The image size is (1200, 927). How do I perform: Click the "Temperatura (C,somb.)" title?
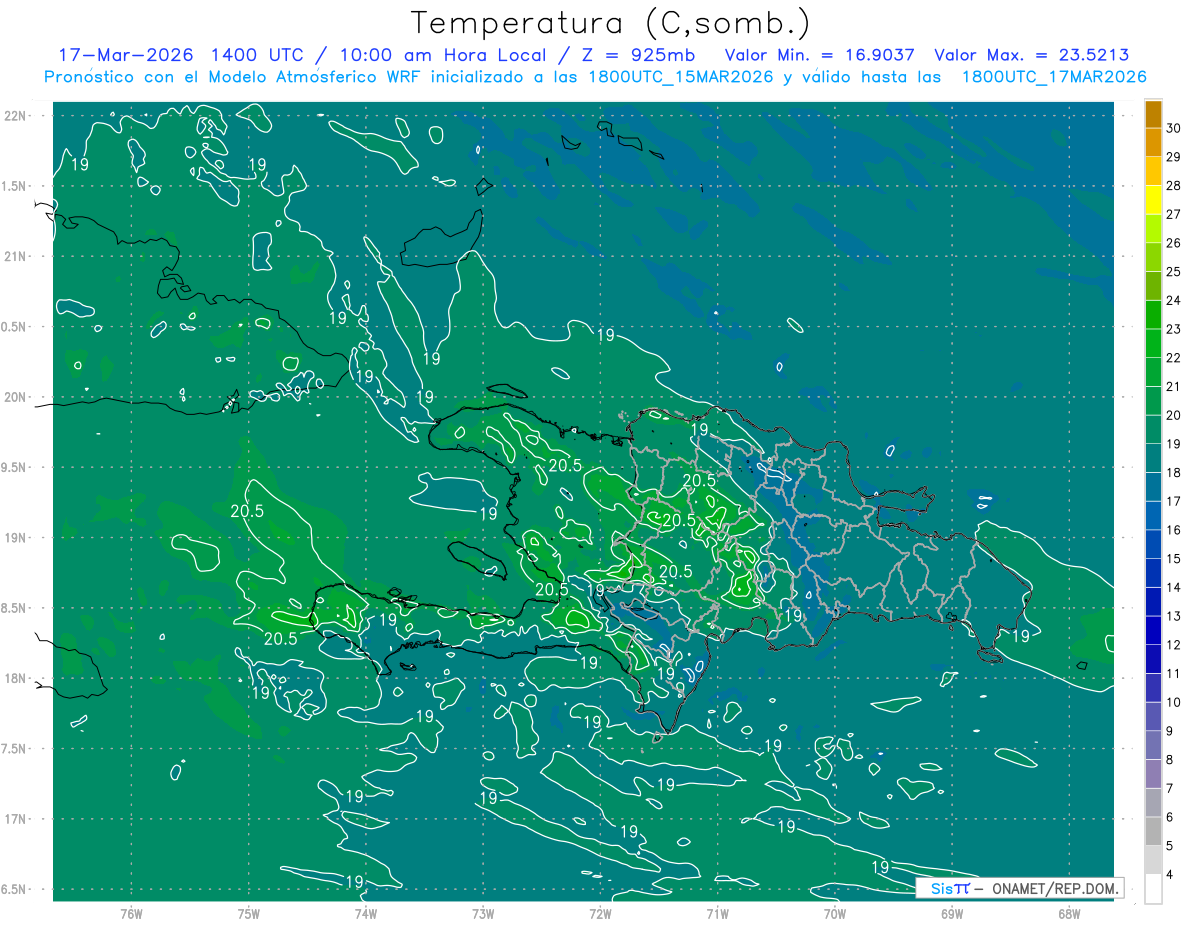coord(611,23)
